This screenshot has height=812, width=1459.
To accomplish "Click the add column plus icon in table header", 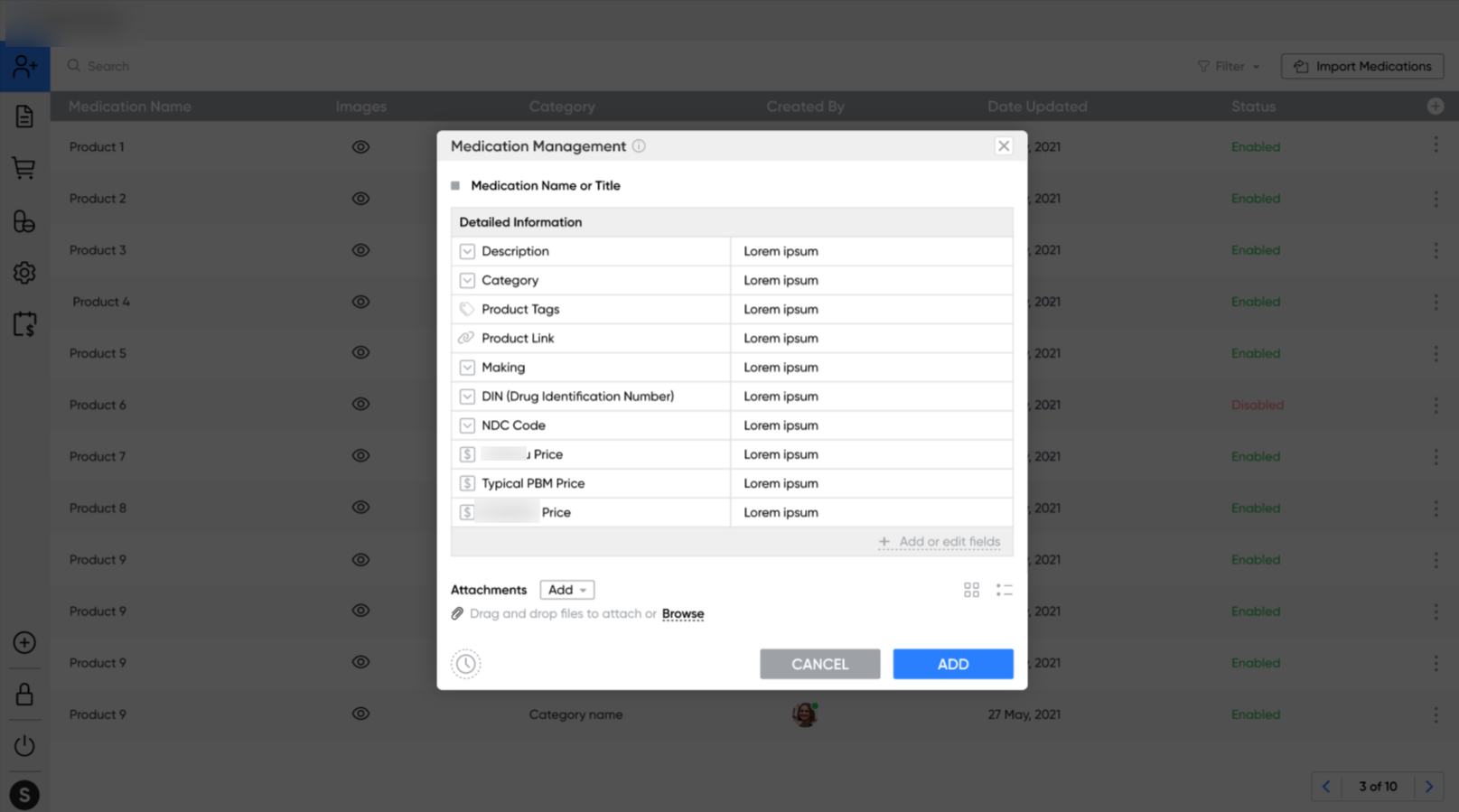I will (1436, 107).
